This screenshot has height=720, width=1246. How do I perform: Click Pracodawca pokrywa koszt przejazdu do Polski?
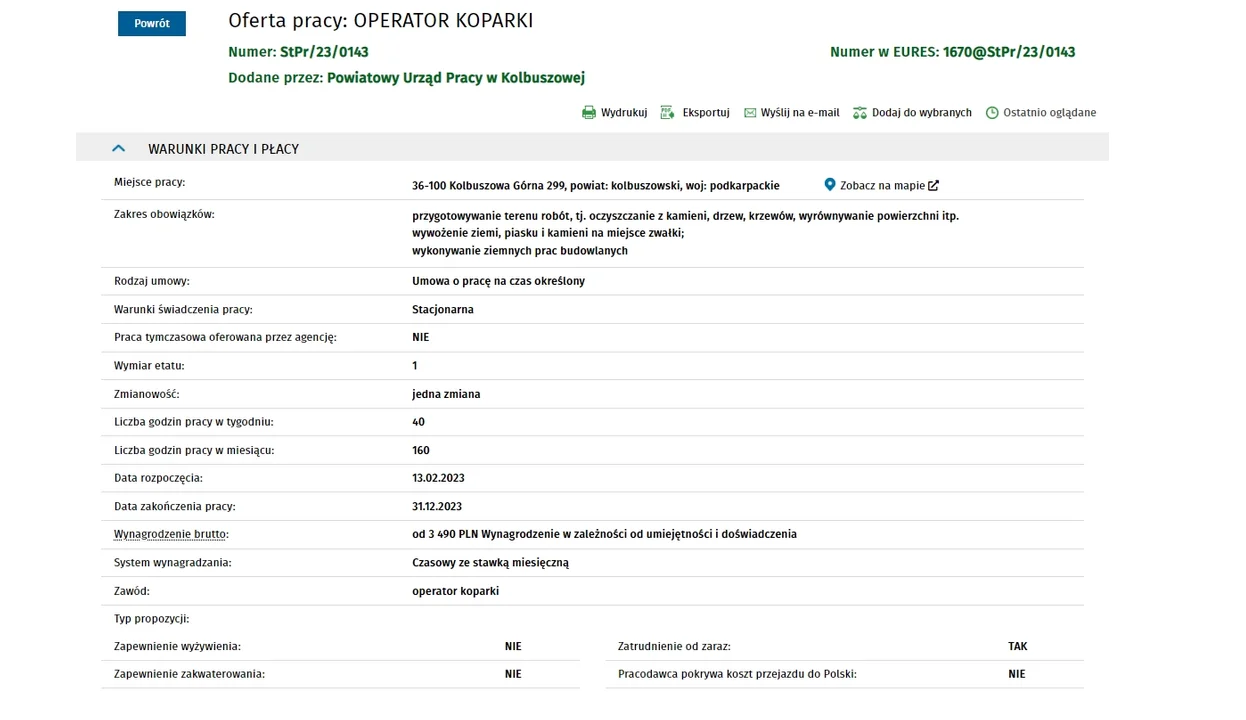pyautogui.click(x=737, y=674)
